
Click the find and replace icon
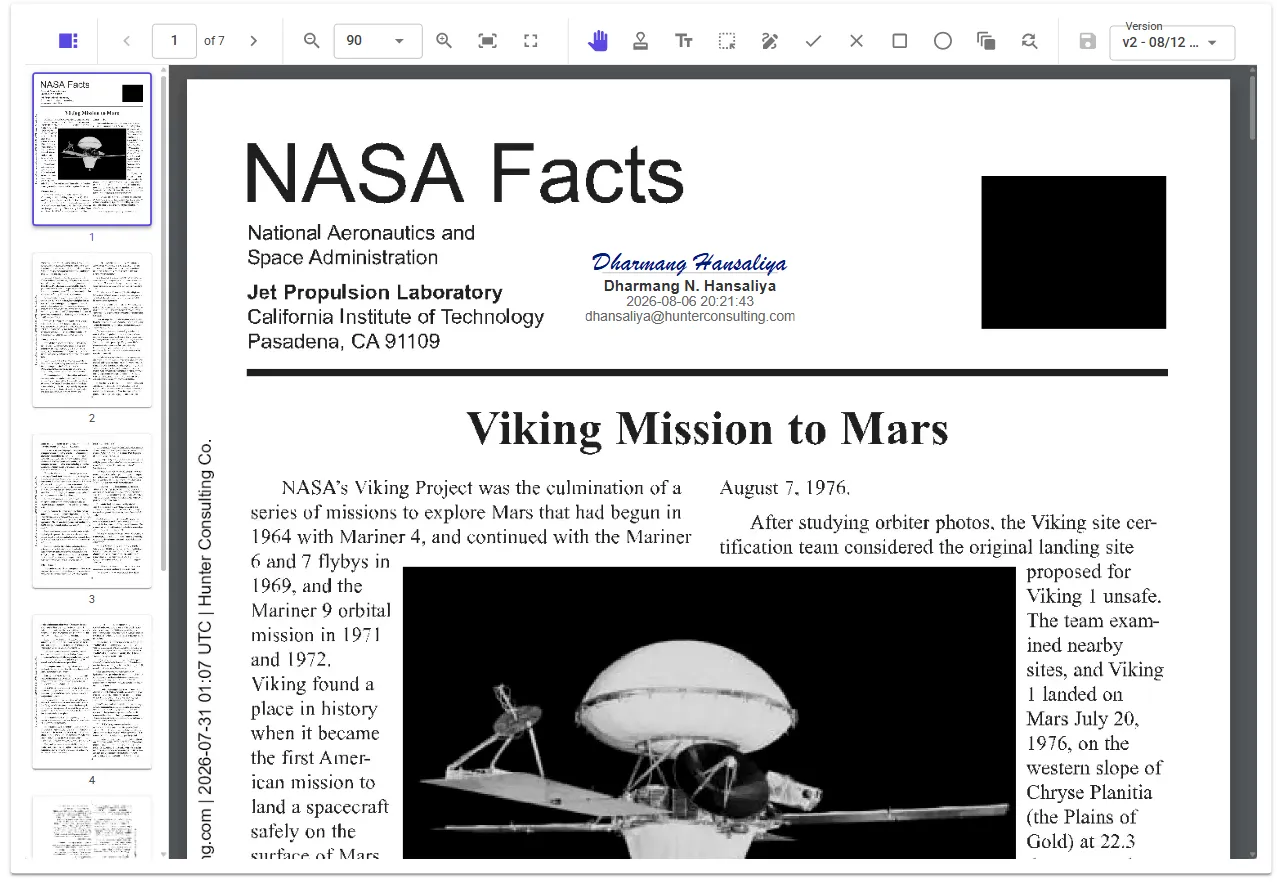(1029, 41)
